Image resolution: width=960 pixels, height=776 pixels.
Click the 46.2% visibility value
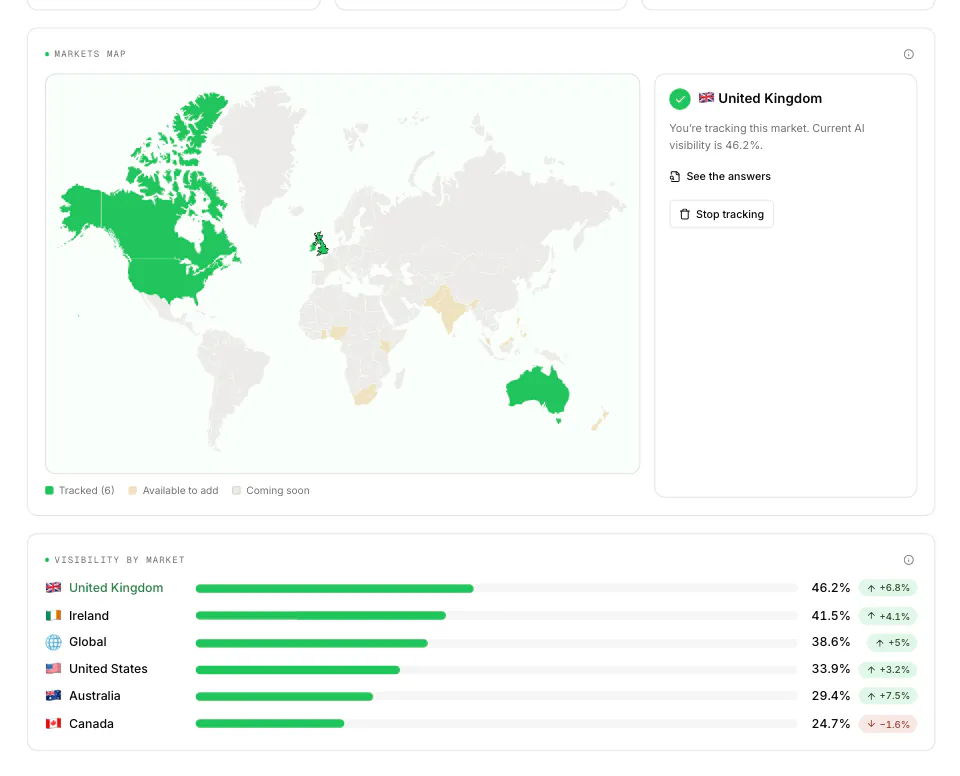pos(831,587)
